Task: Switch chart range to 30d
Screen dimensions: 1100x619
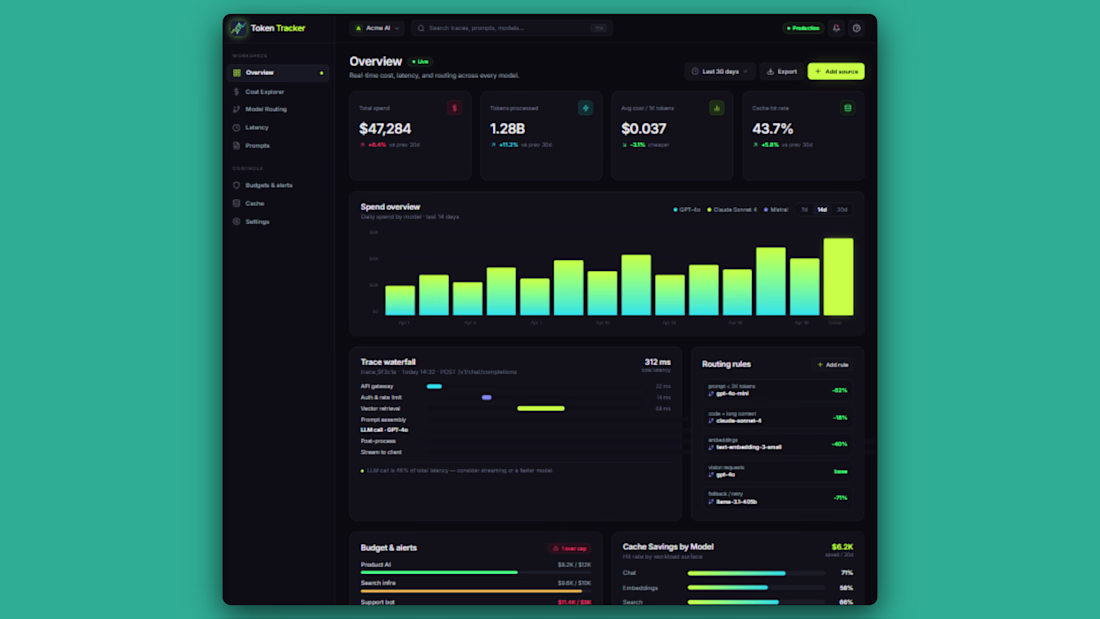Action: click(842, 209)
